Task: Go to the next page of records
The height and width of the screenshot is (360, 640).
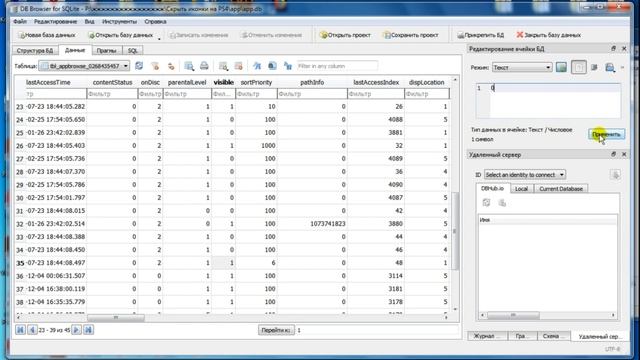Action: click(76, 329)
